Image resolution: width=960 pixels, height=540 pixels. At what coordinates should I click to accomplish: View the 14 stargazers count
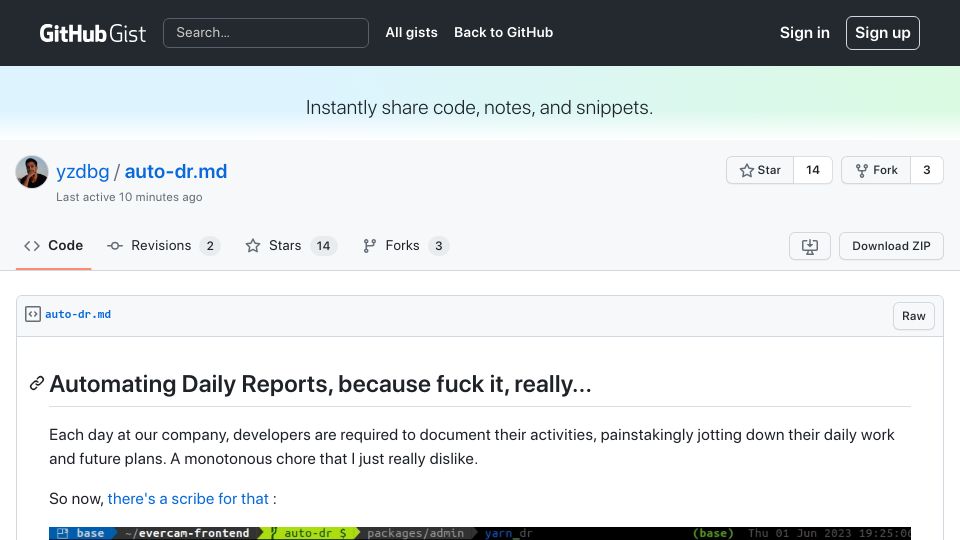(x=812, y=170)
